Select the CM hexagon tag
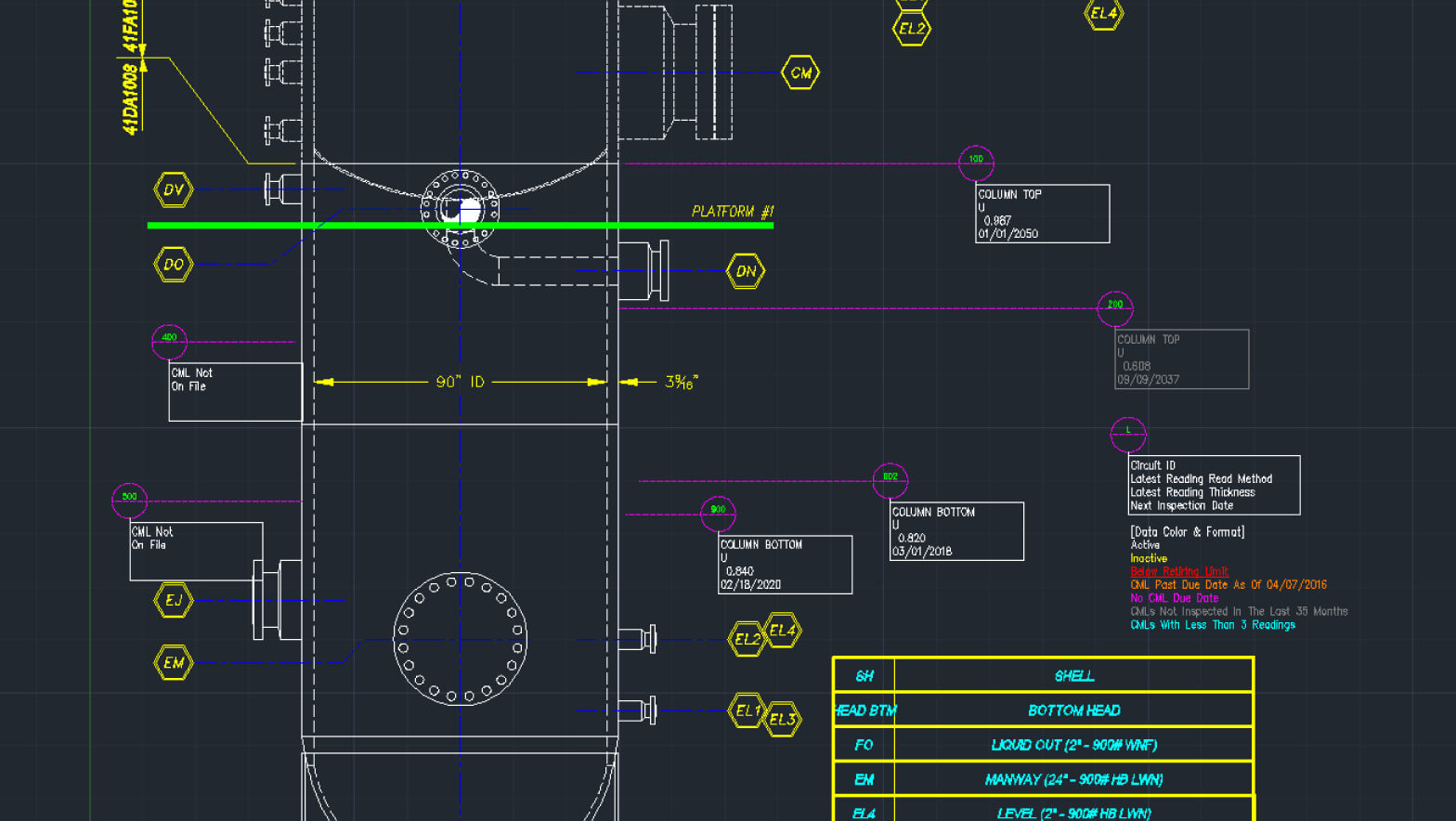The image size is (1456, 821). [x=800, y=72]
